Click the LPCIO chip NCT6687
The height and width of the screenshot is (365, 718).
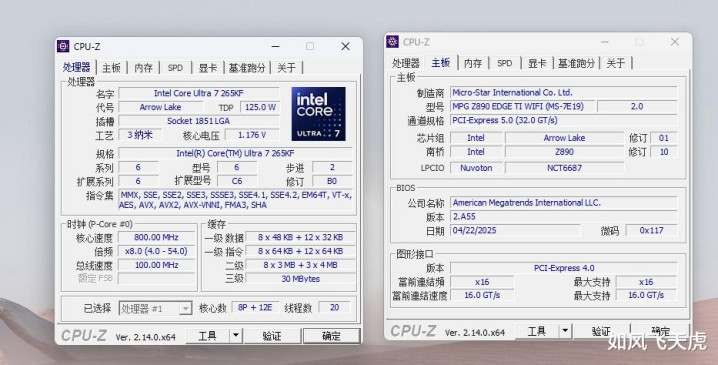pos(565,168)
